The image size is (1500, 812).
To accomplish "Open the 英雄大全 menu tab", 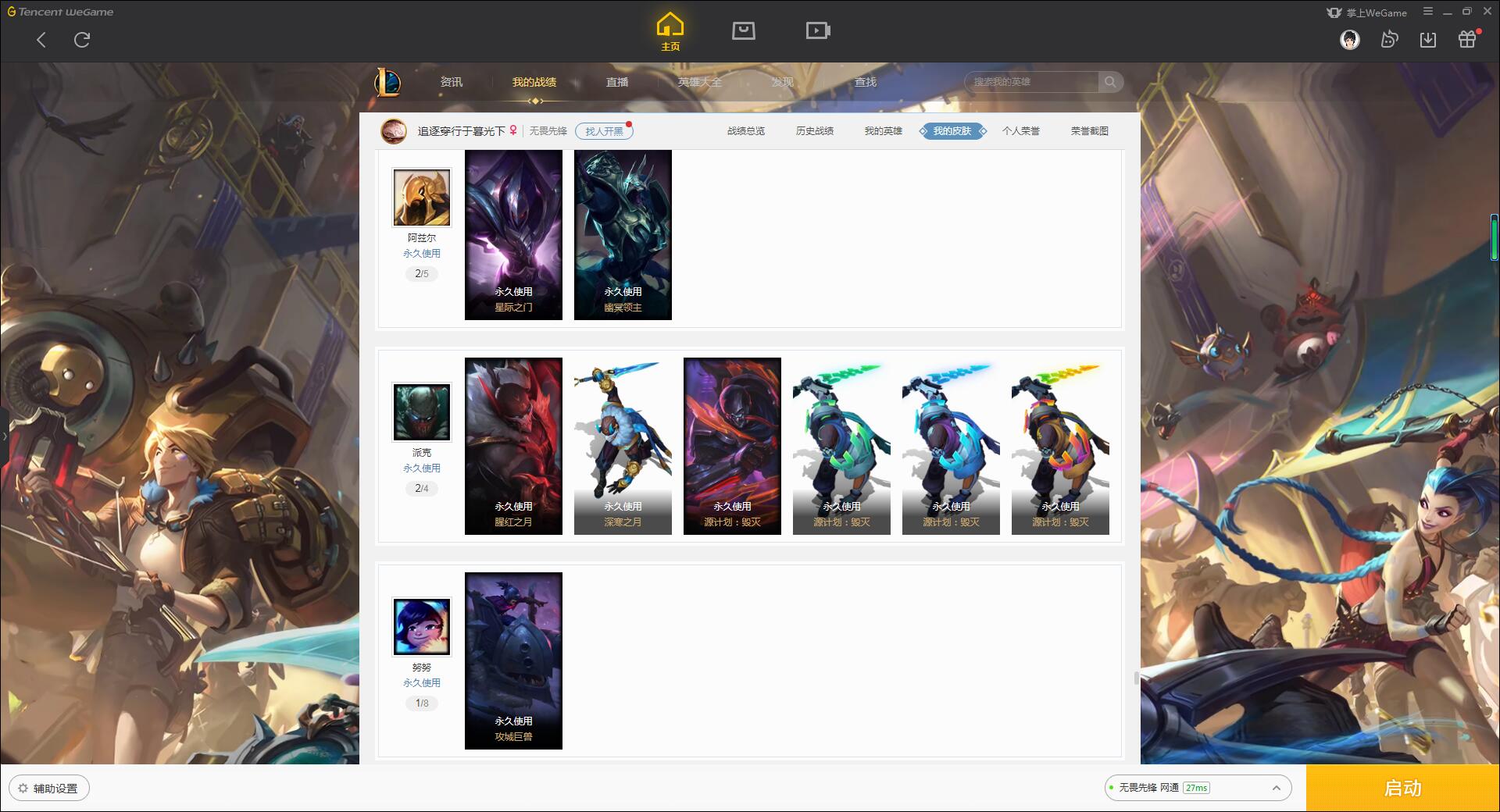I will point(700,82).
